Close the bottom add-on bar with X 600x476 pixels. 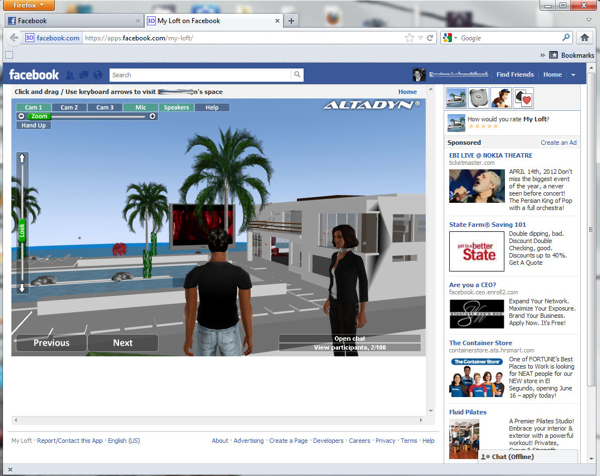coord(10,469)
